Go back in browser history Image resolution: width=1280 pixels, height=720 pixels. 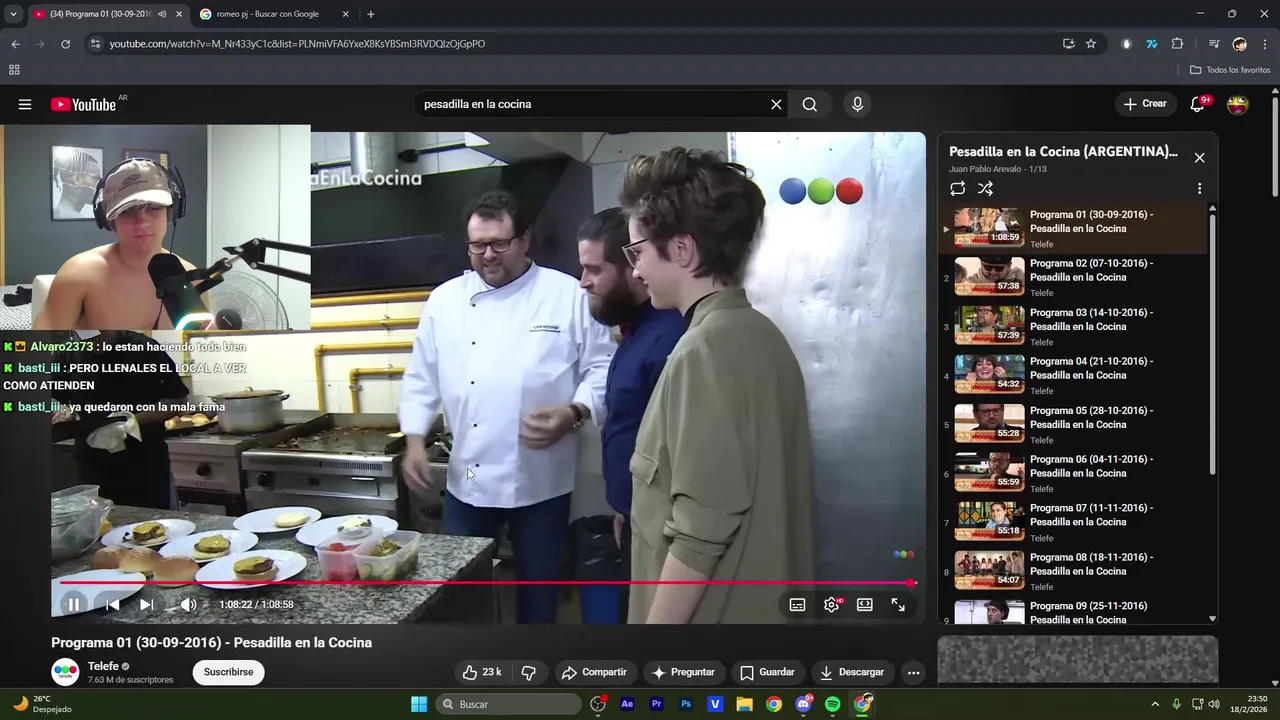[x=15, y=44]
